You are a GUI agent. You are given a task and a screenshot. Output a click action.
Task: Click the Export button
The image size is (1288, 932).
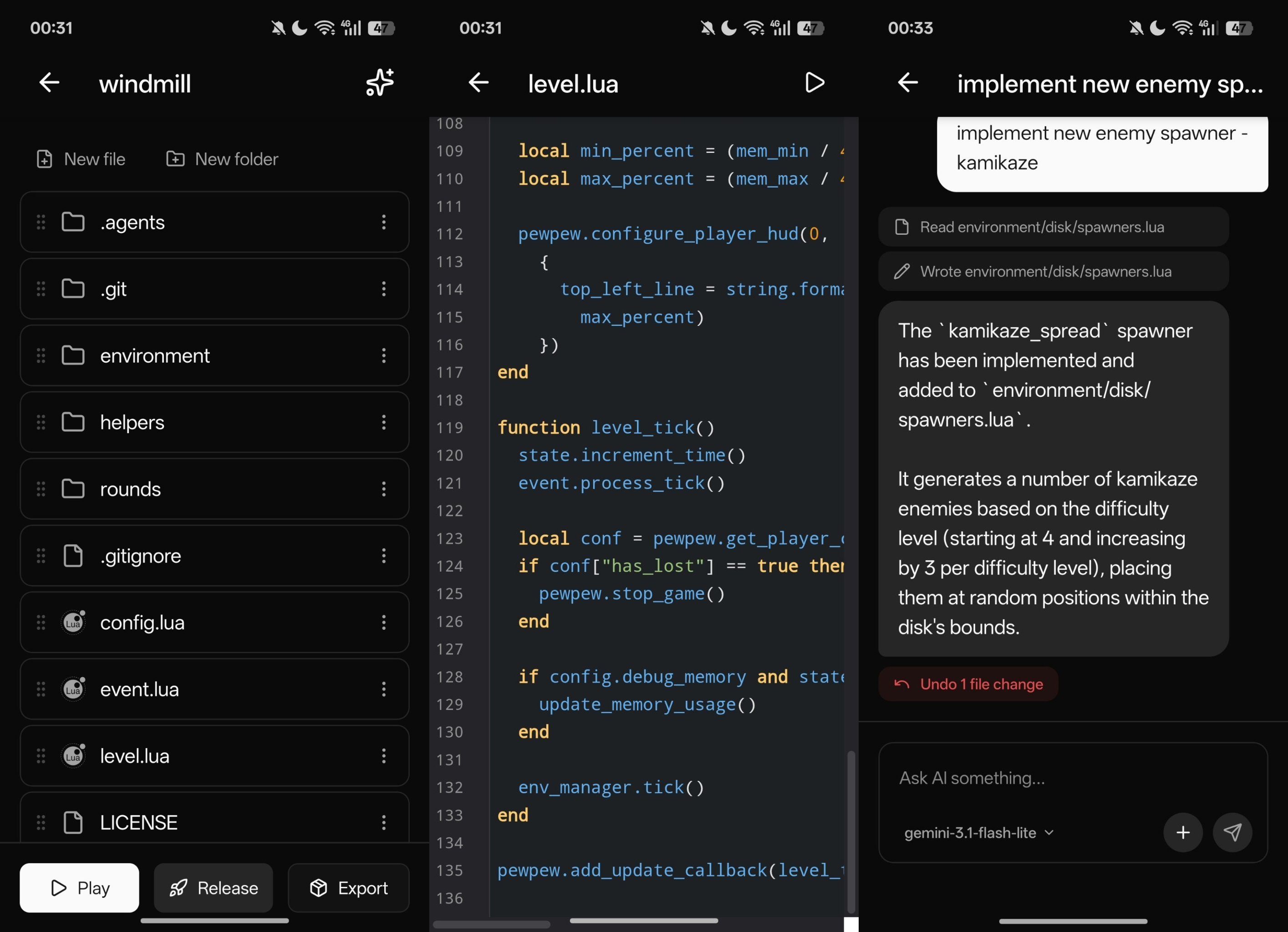[x=349, y=888]
